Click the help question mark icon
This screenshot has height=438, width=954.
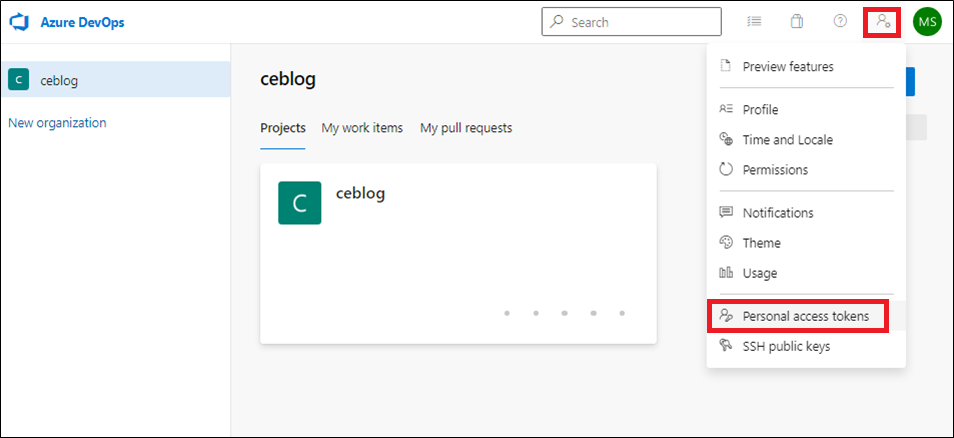pos(840,21)
